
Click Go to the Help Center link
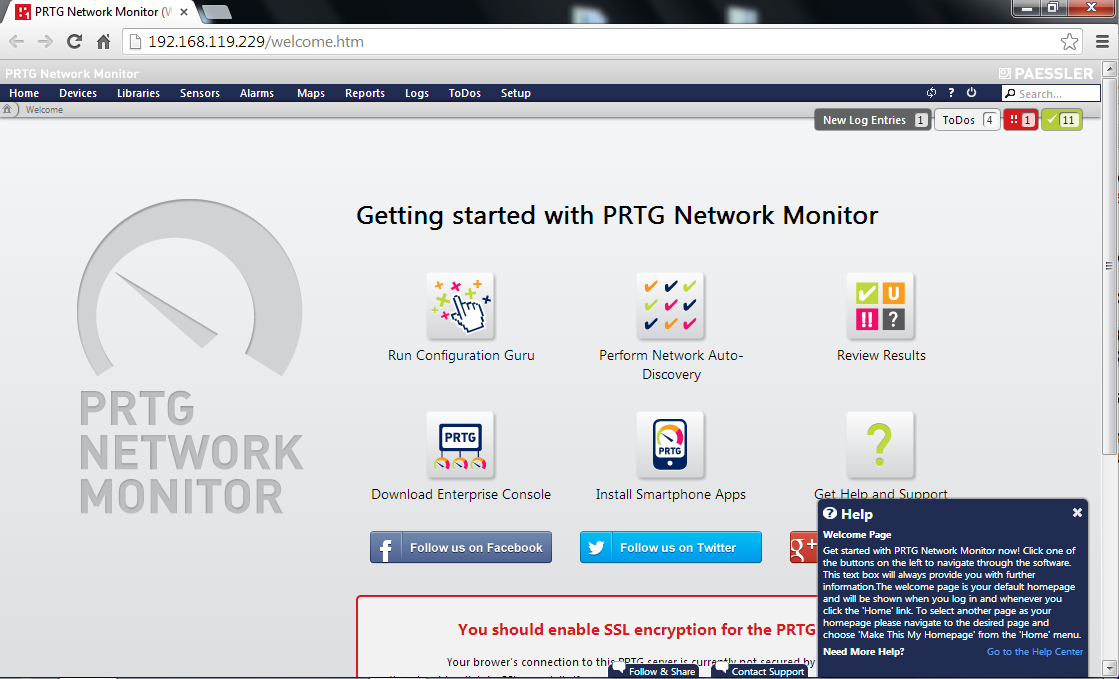1035,651
